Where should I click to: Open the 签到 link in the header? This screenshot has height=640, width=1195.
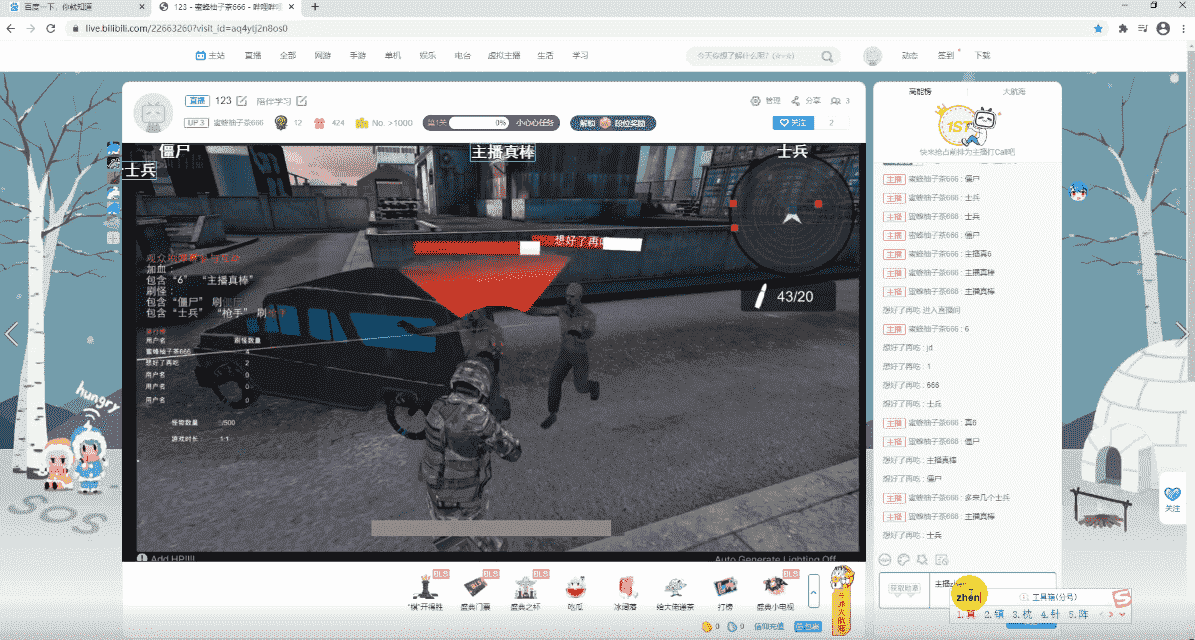point(945,56)
